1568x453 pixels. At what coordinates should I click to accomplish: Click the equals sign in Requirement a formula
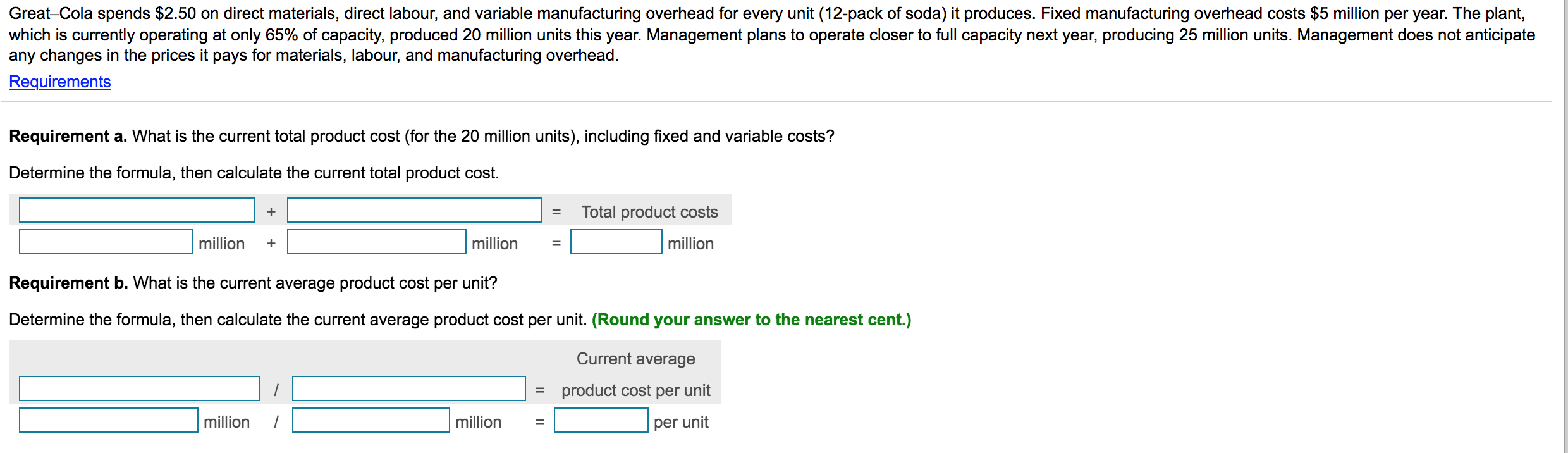pyautogui.click(x=556, y=211)
